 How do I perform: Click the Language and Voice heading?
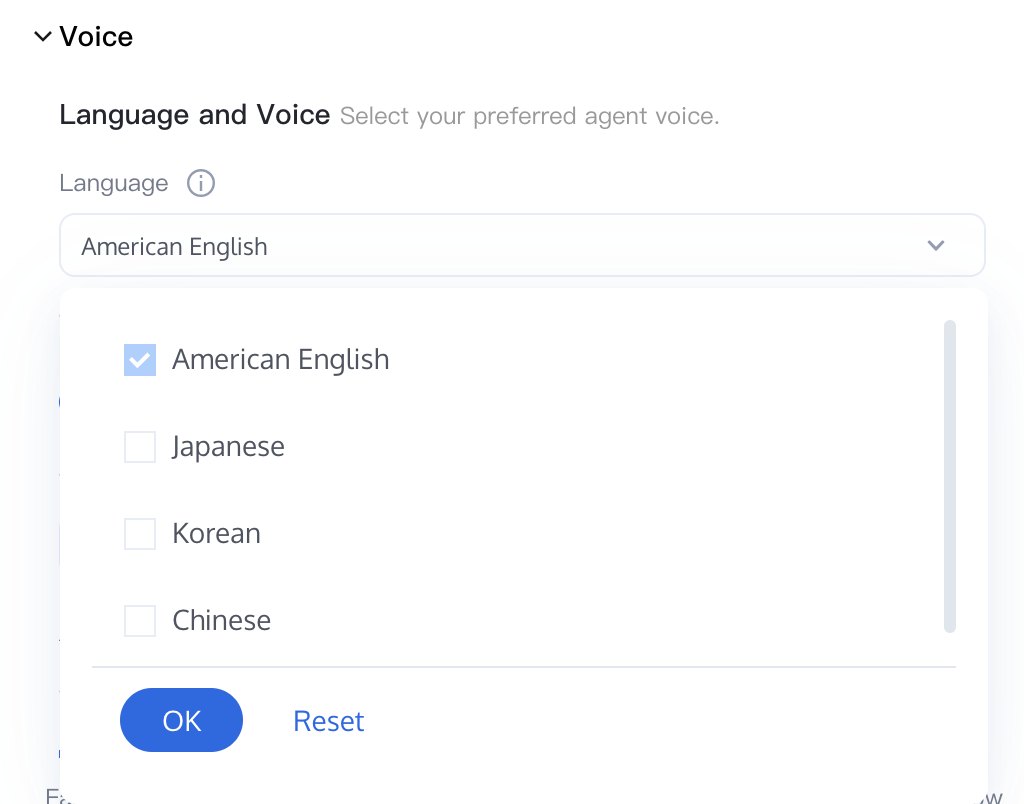pyautogui.click(x=195, y=115)
